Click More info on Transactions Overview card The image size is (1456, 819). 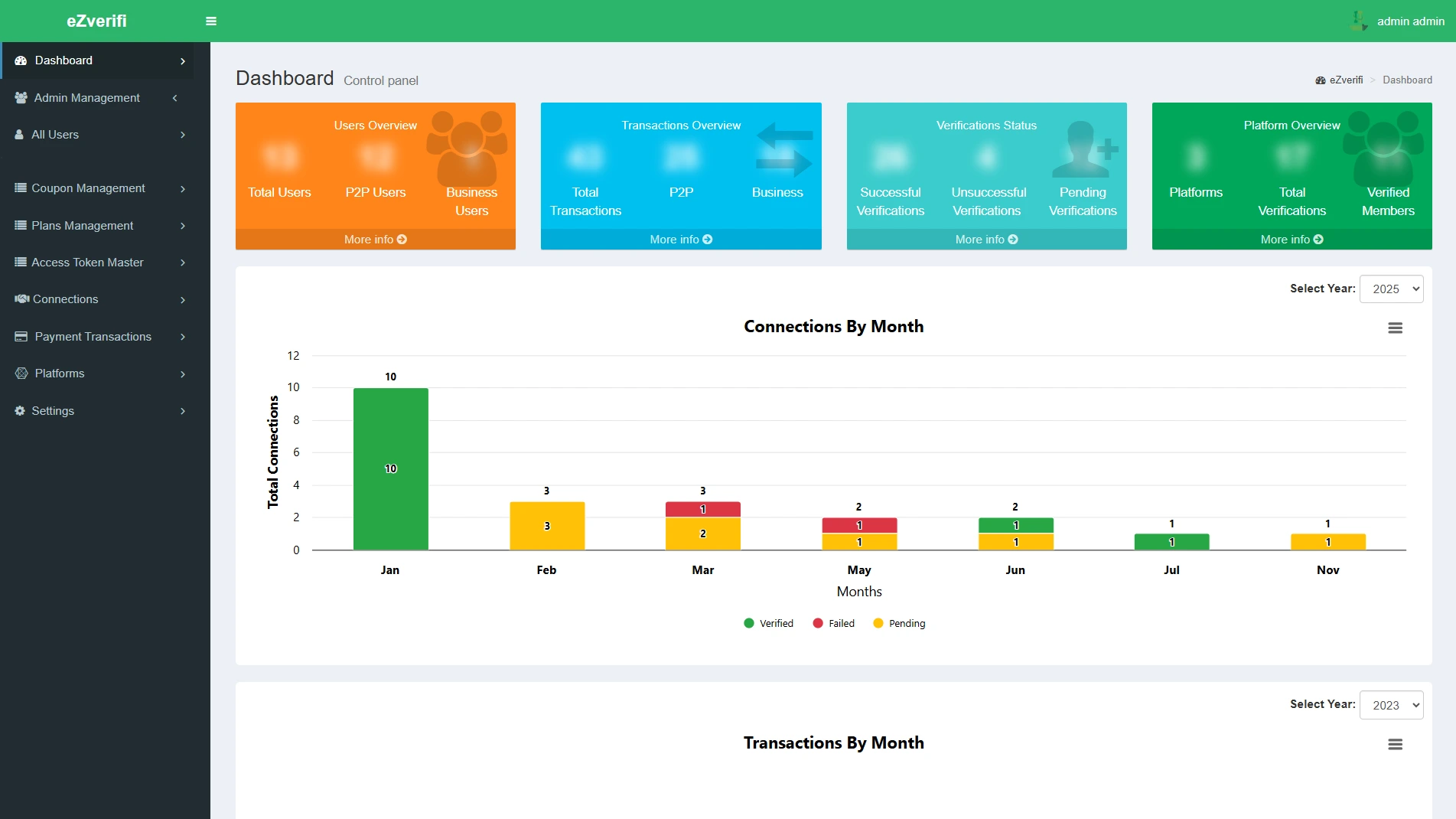[x=681, y=240]
